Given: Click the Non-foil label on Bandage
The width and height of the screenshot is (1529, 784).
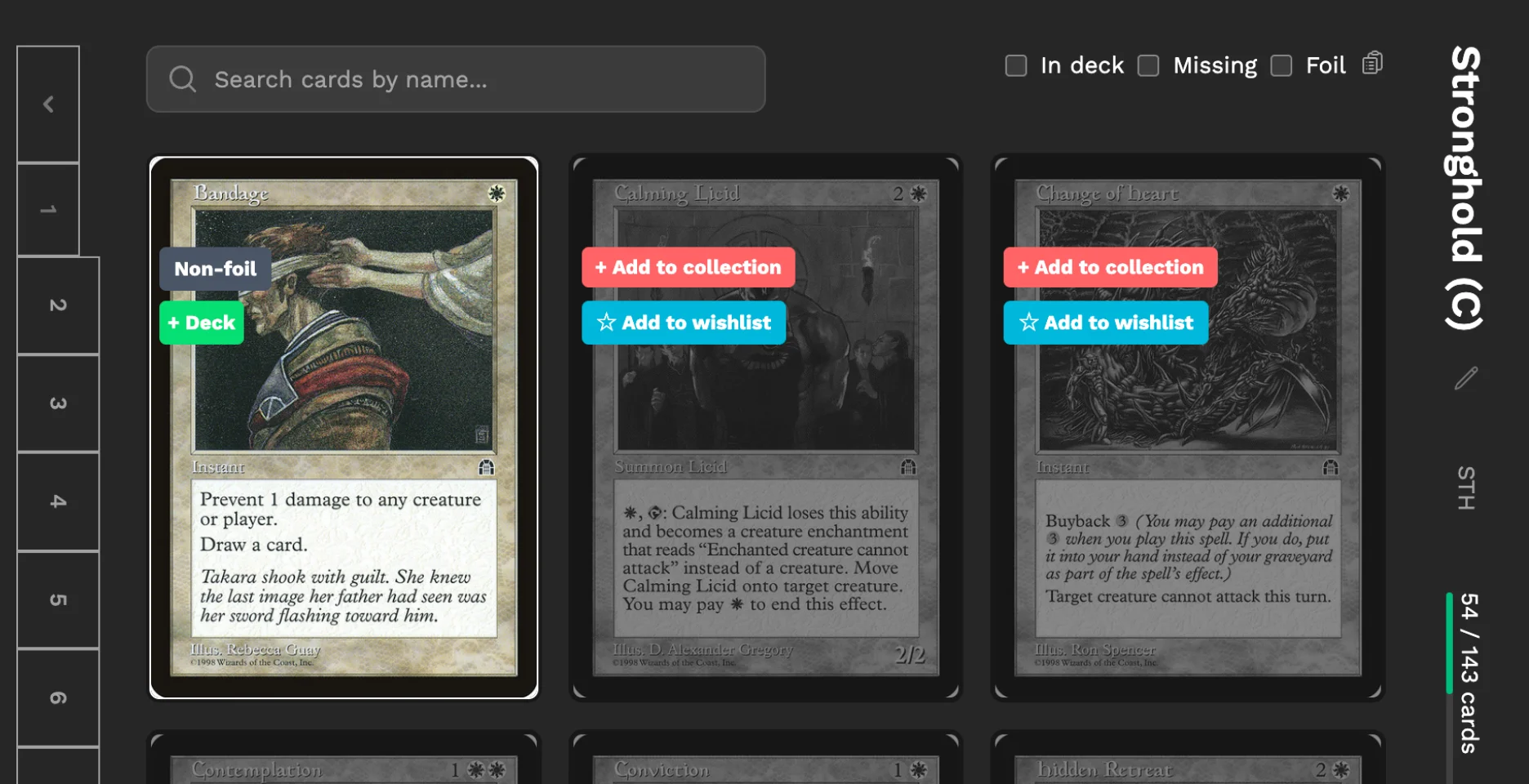Looking at the screenshot, I should (216, 269).
